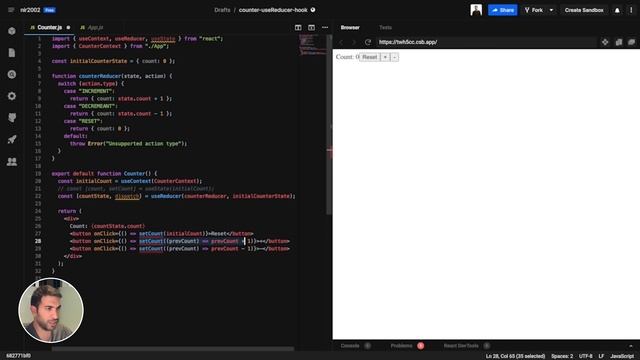Click the editor layout toggle icon
This screenshot has width=640, height=360.
tap(311, 27)
